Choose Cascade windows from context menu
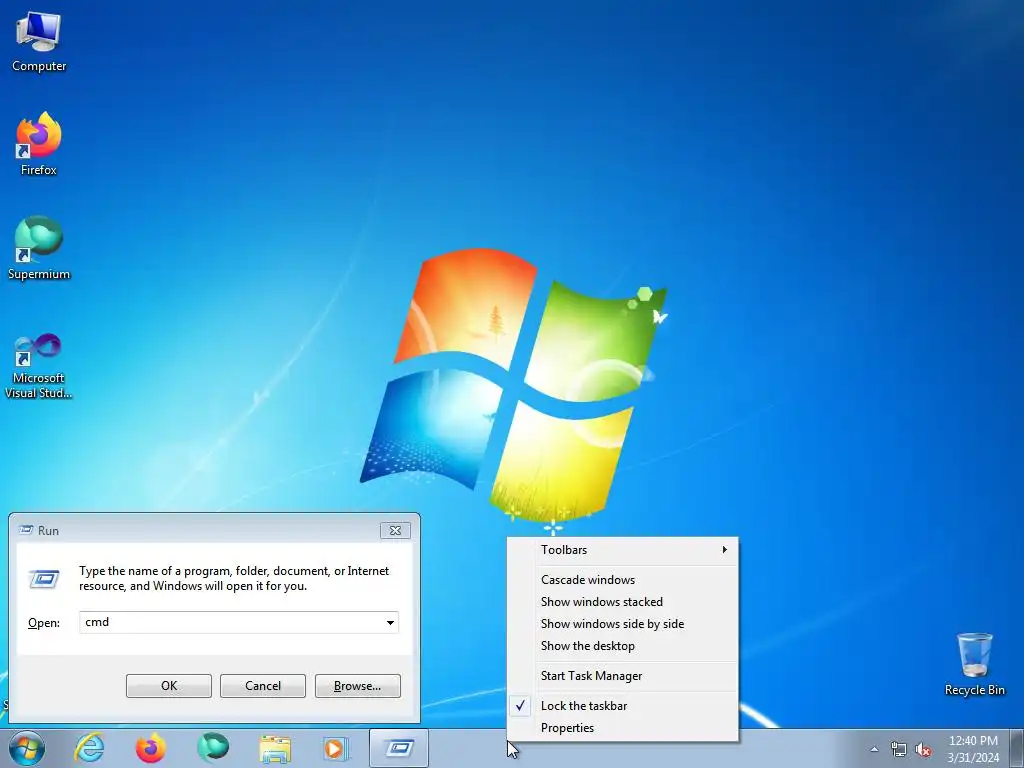 (623, 580)
